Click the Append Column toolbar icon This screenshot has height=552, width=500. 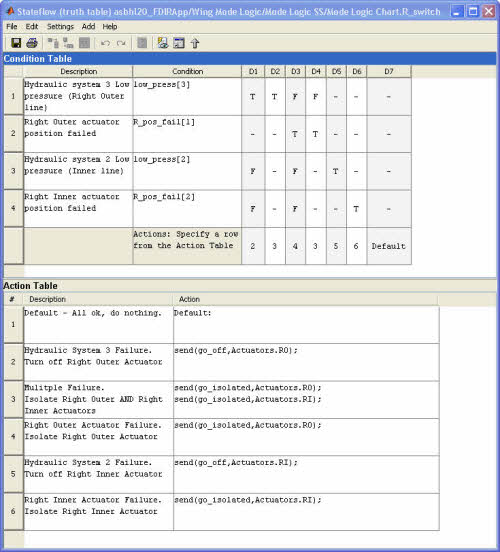(68, 43)
